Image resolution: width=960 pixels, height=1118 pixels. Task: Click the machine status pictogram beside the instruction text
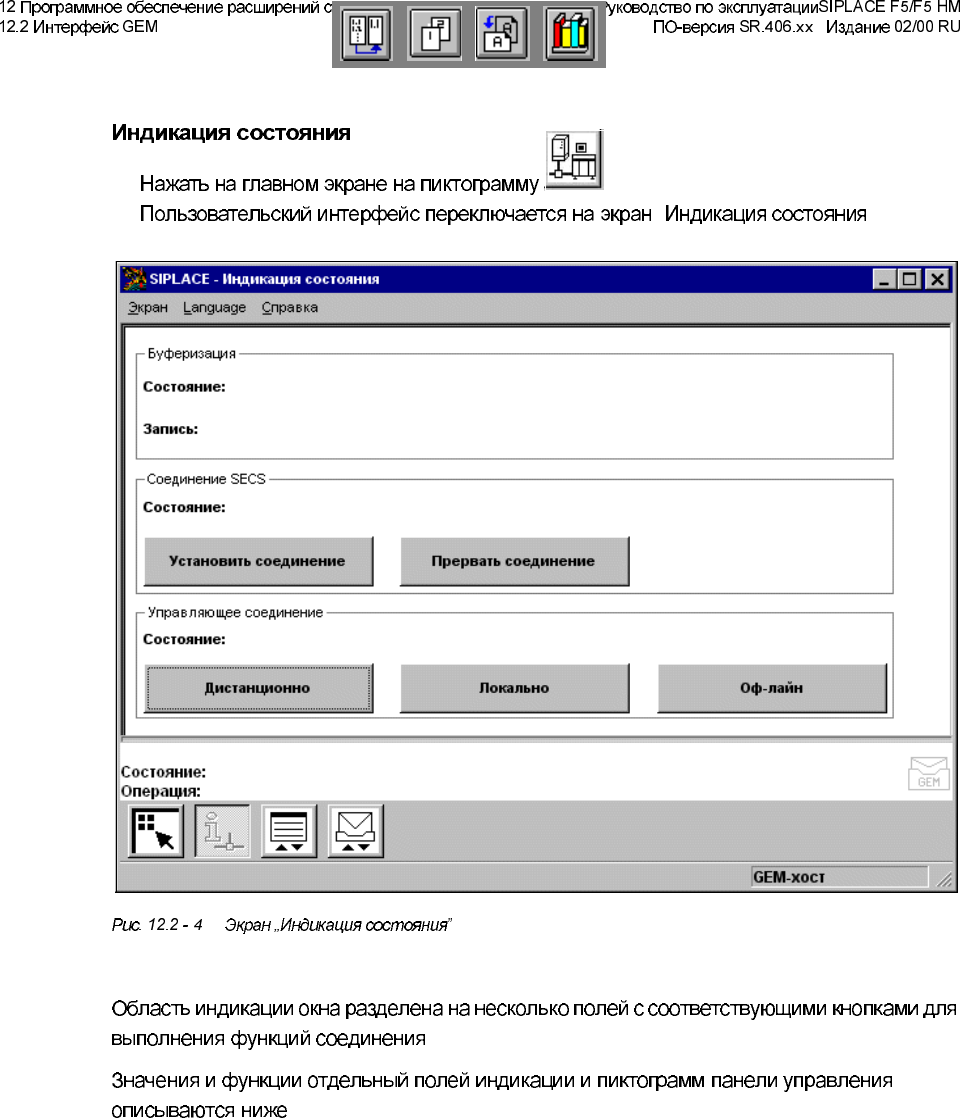575,160
